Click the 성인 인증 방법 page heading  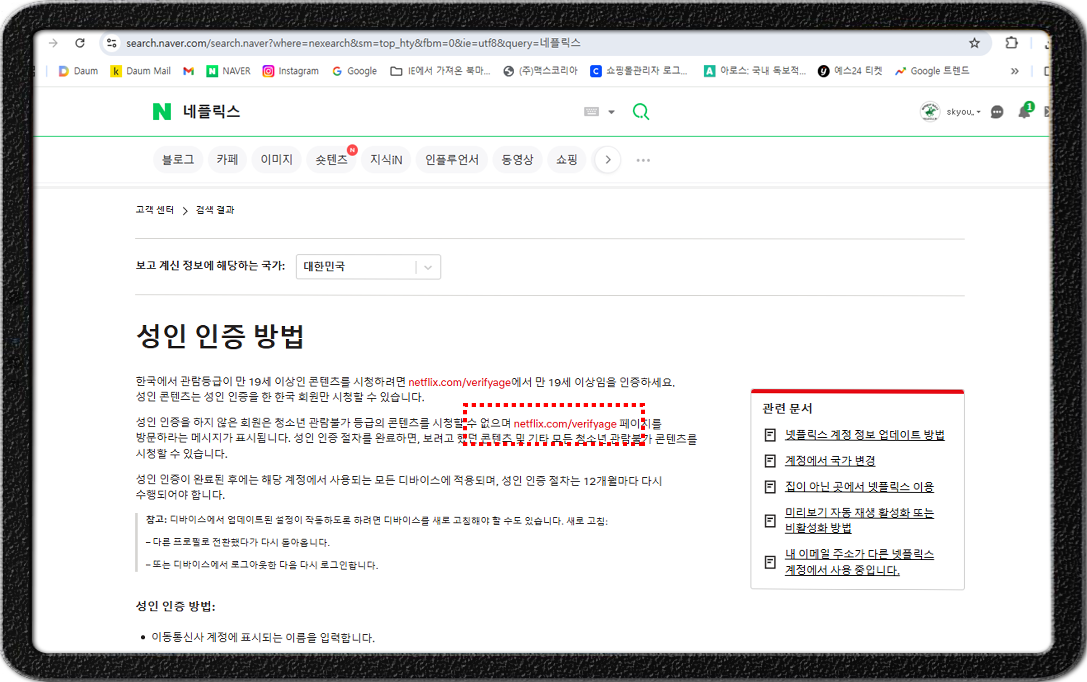(220, 336)
